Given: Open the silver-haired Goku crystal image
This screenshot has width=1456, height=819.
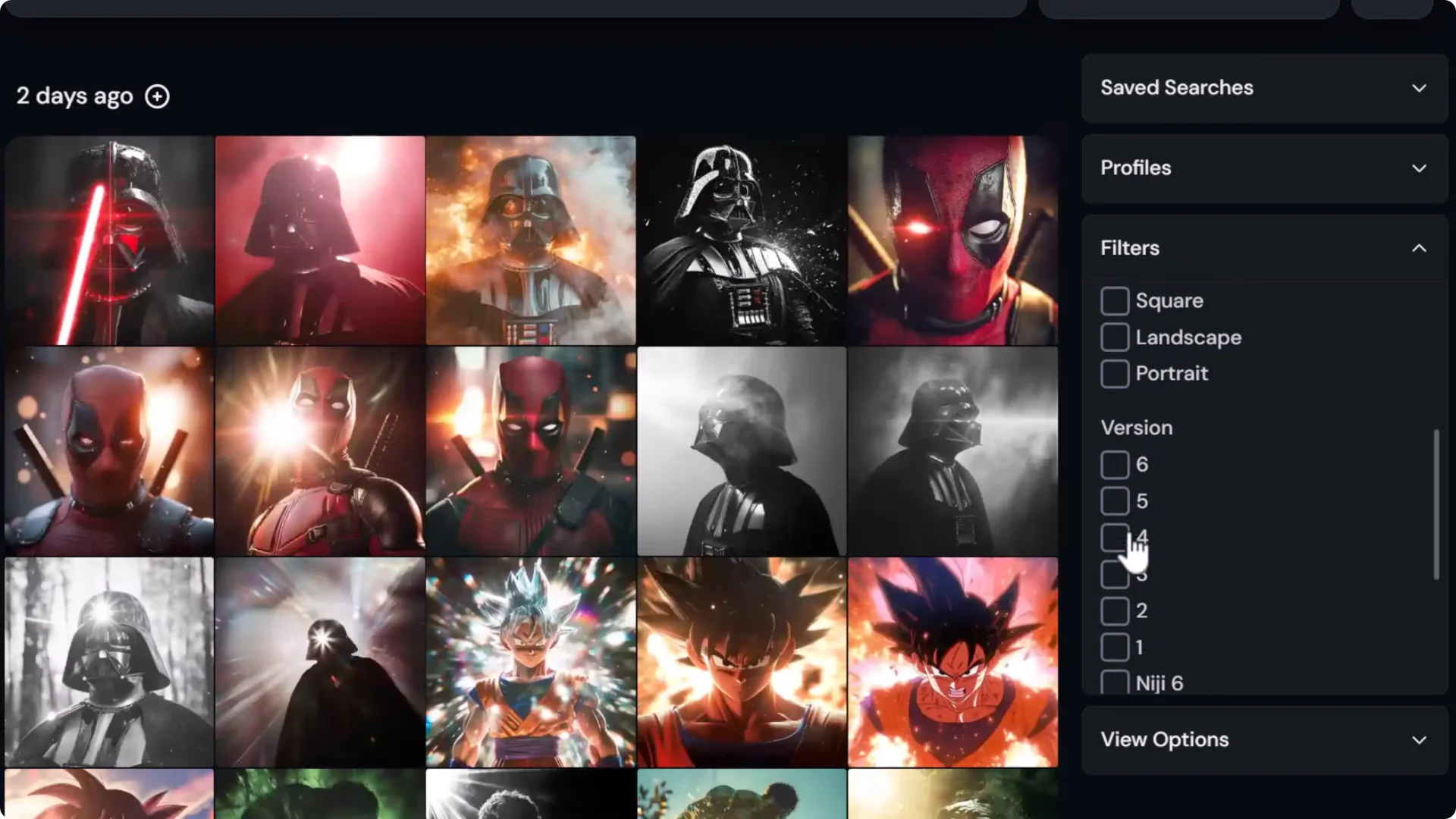Looking at the screenshot, I should point(531,662).
